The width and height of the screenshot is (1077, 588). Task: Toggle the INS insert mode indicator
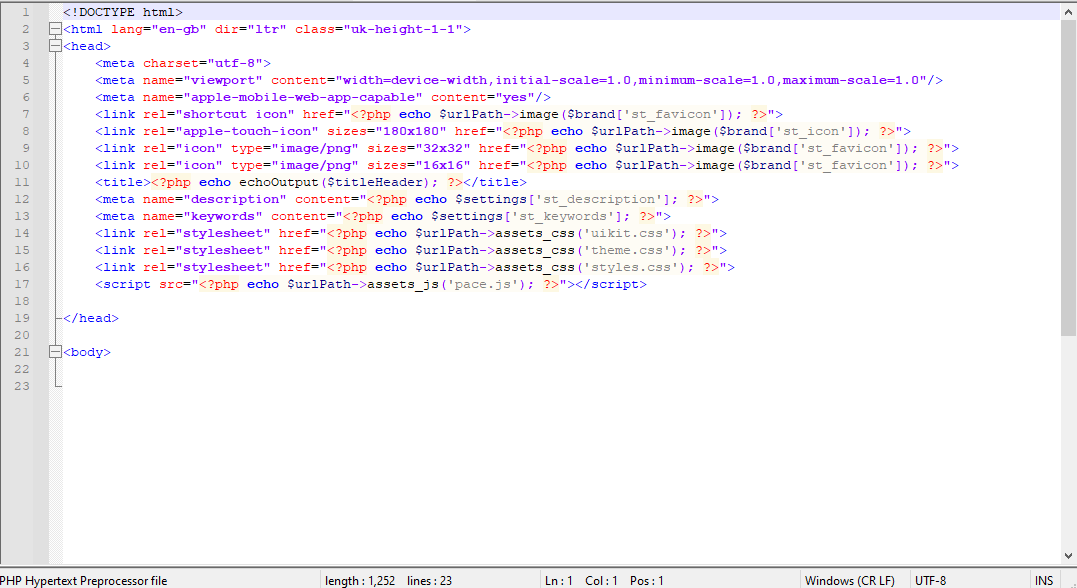(x=1044, y=580)
